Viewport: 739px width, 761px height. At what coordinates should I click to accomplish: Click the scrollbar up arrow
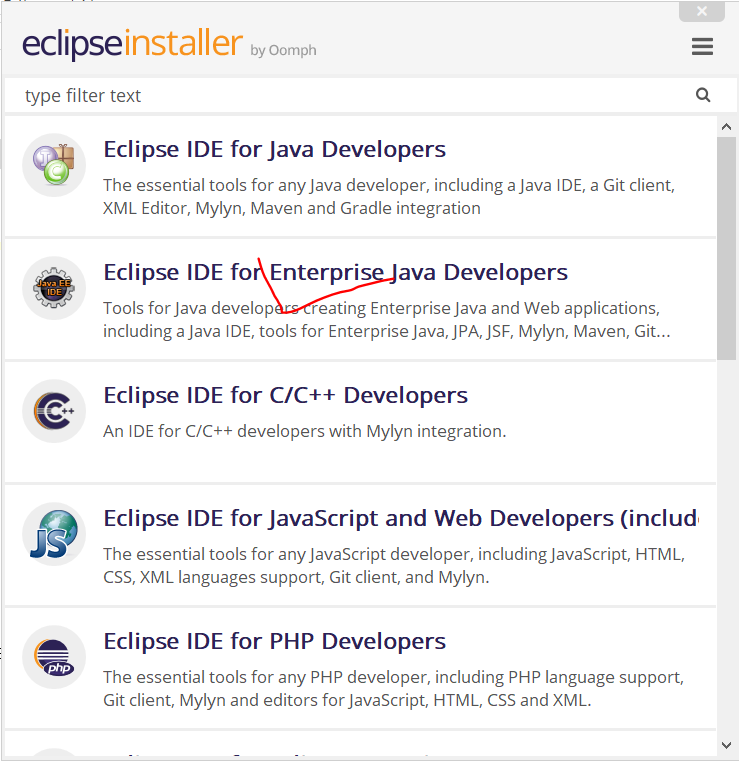(x=726, y=127)
